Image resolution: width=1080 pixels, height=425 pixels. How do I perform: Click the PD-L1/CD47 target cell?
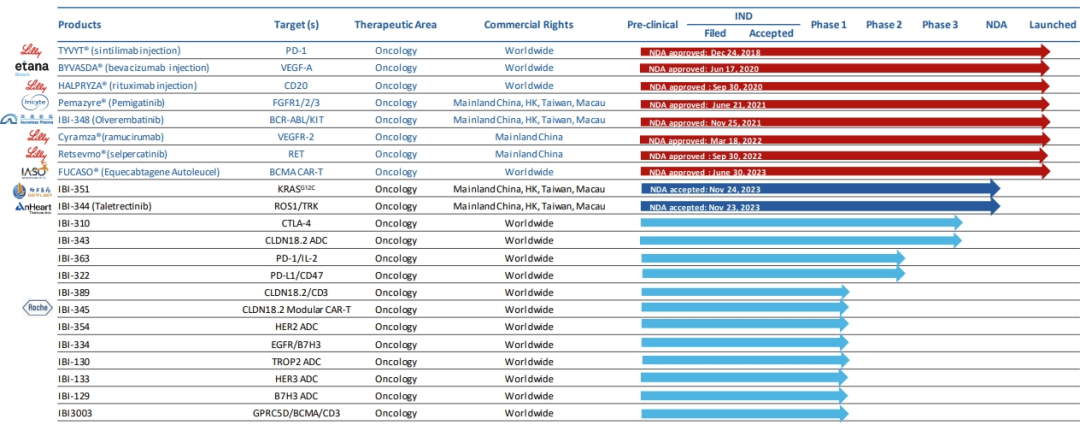296,275
